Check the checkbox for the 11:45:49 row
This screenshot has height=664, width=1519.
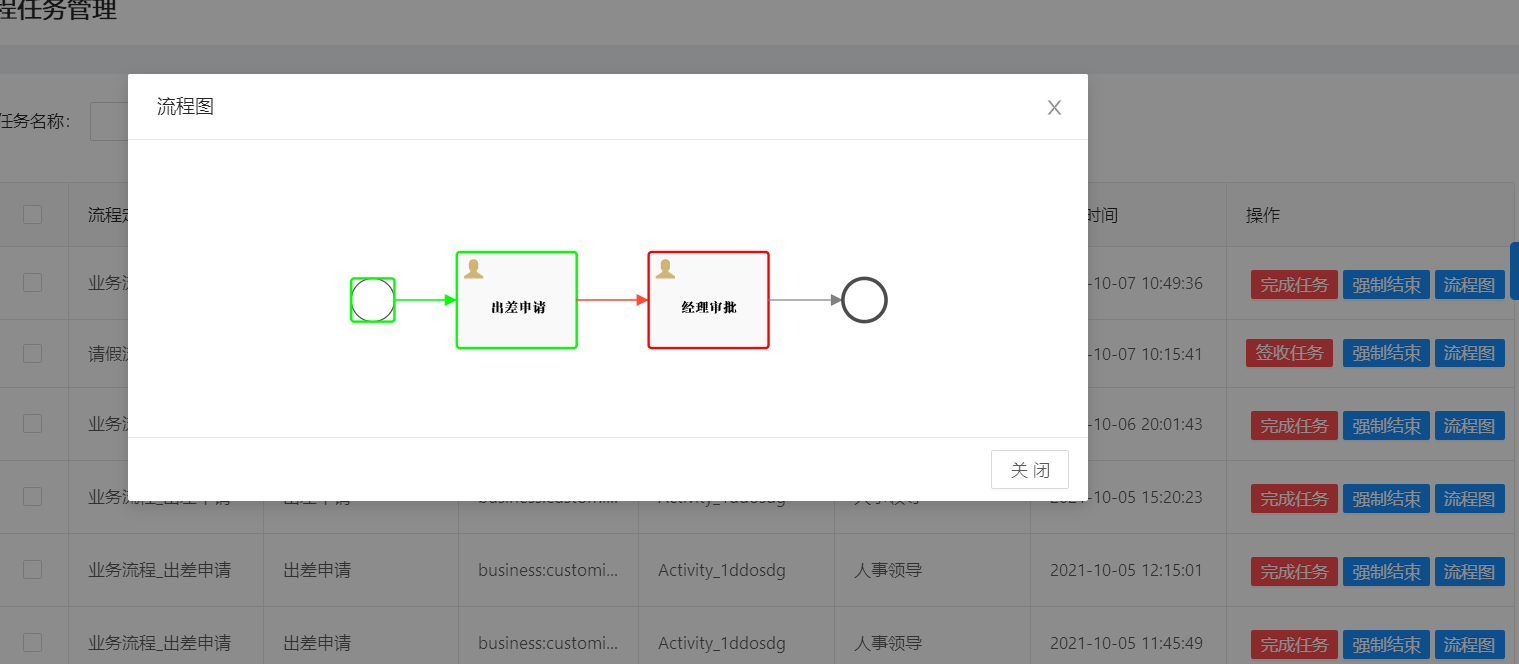pyautogui.click(x=33, y=642)
